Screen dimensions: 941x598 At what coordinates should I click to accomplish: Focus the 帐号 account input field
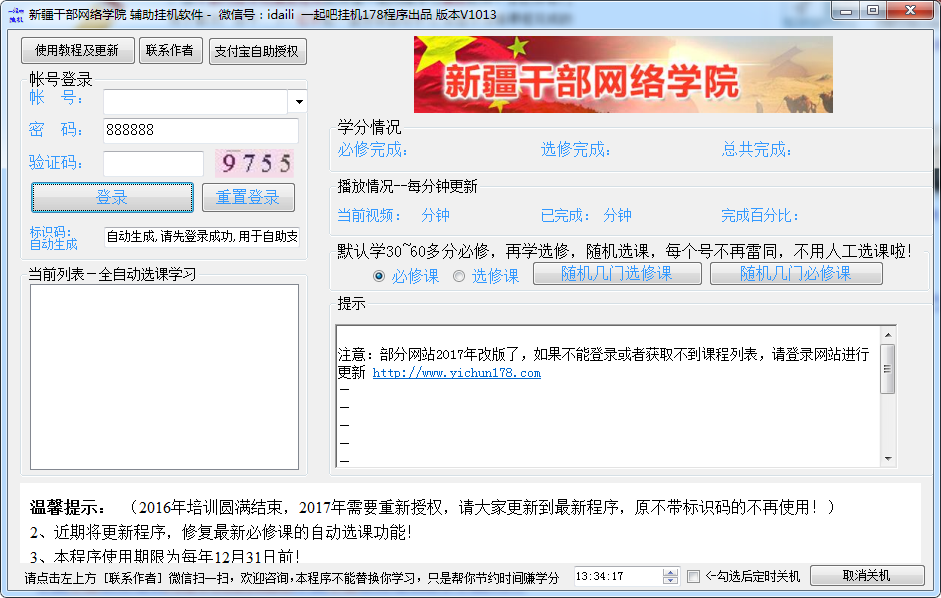pyautogui.click(x=196, y=101)
